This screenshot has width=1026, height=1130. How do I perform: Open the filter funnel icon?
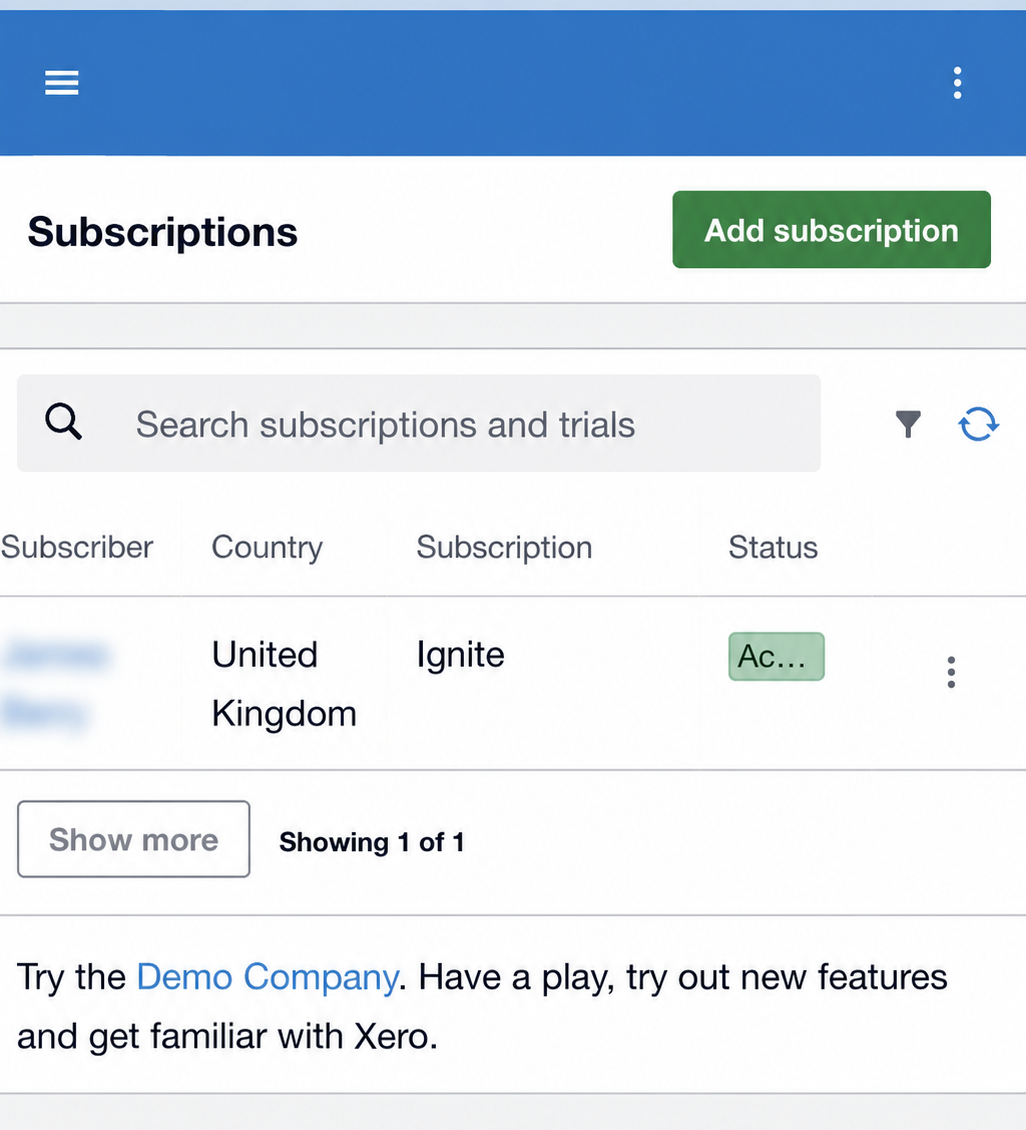coord(908,424)
